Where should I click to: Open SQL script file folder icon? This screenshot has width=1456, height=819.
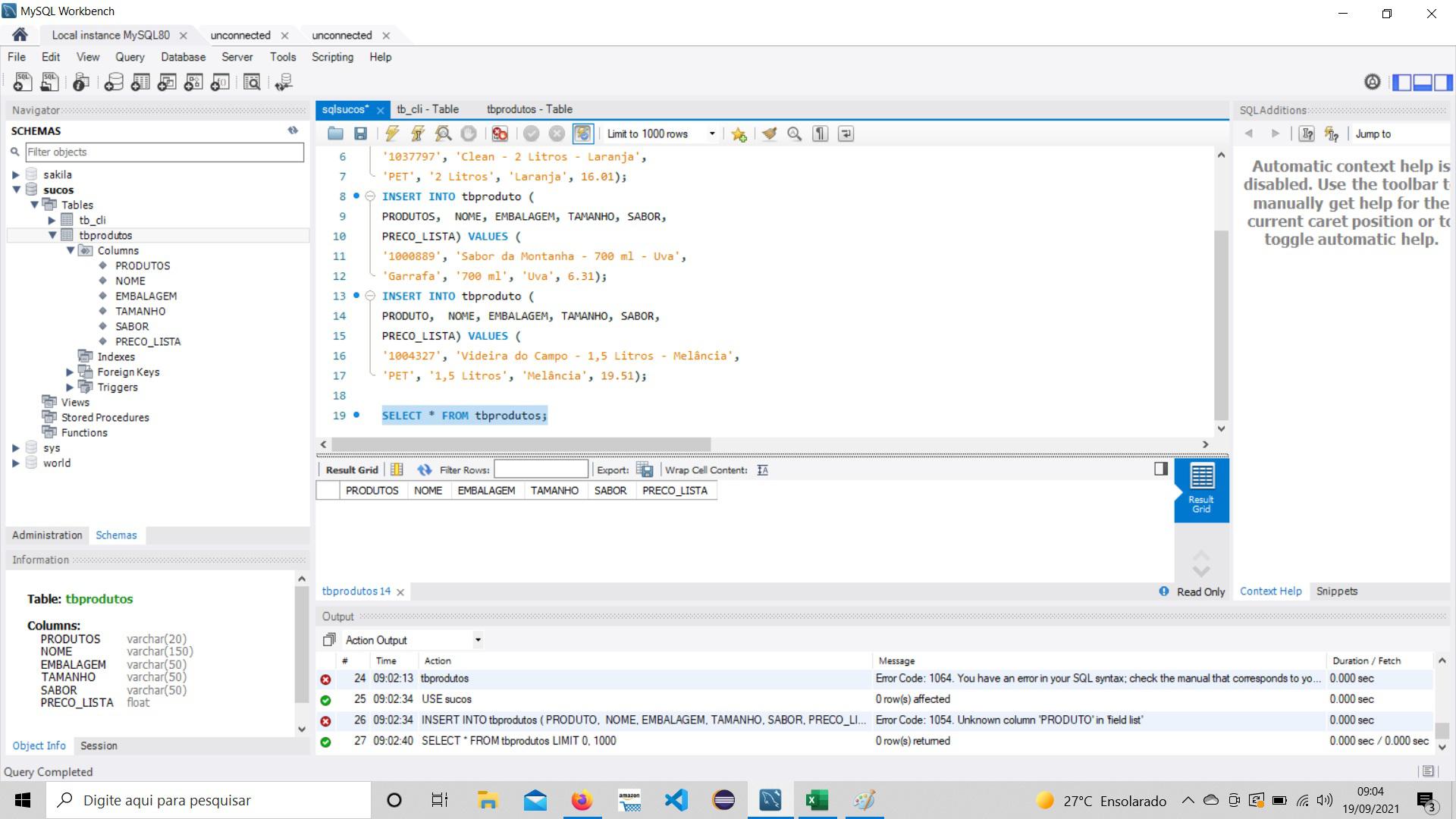tap(335, 134)
